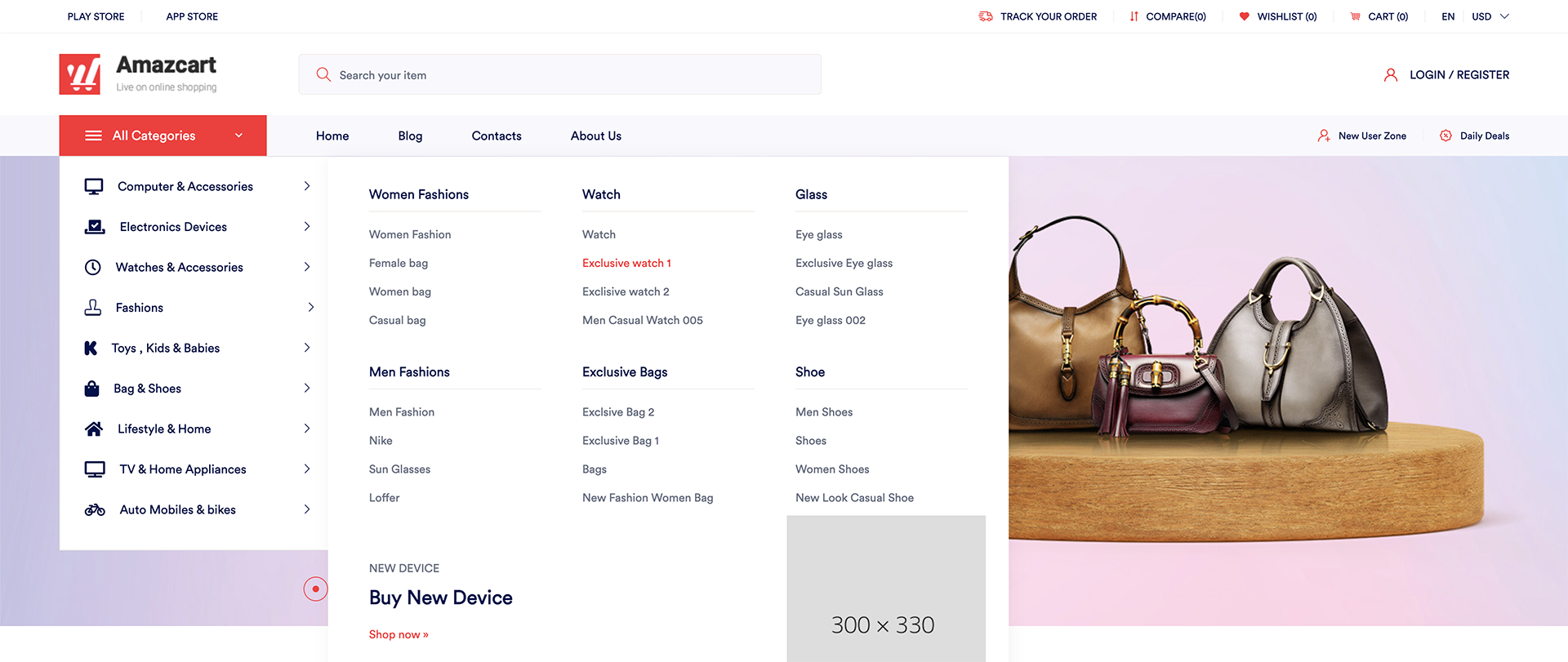Viewport: 1568px width, 662px height.
Task: Click the Bag & Shoes bag icon
Action: coord(92,389)
